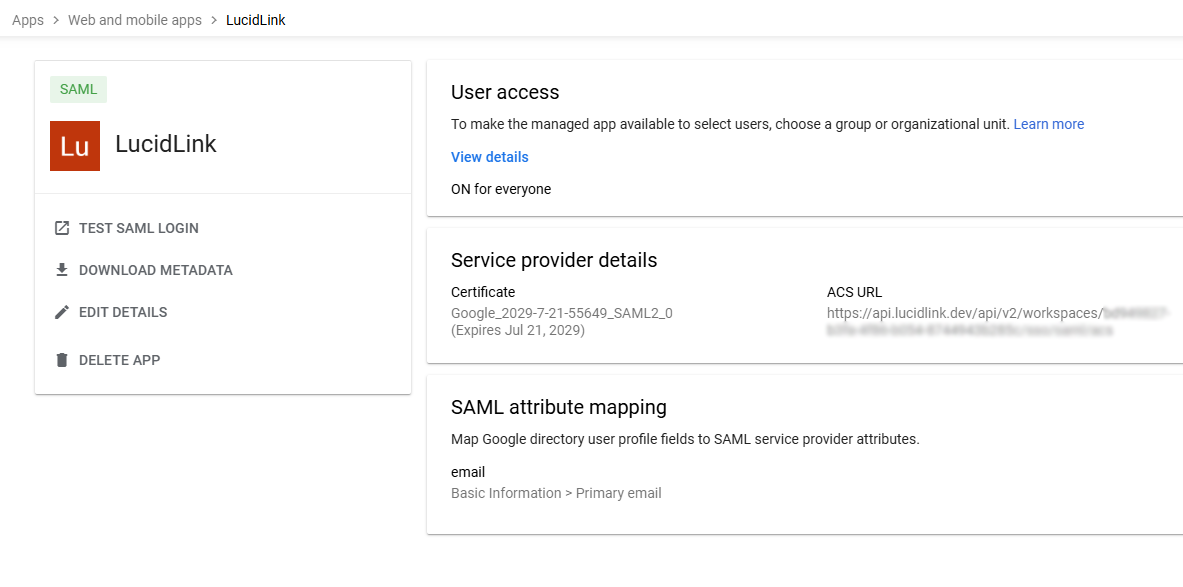Viewport: 1183px width, 587px height.
Task: Select the api.lucidlink.dev ACS URL value
Action: point(999,321)
